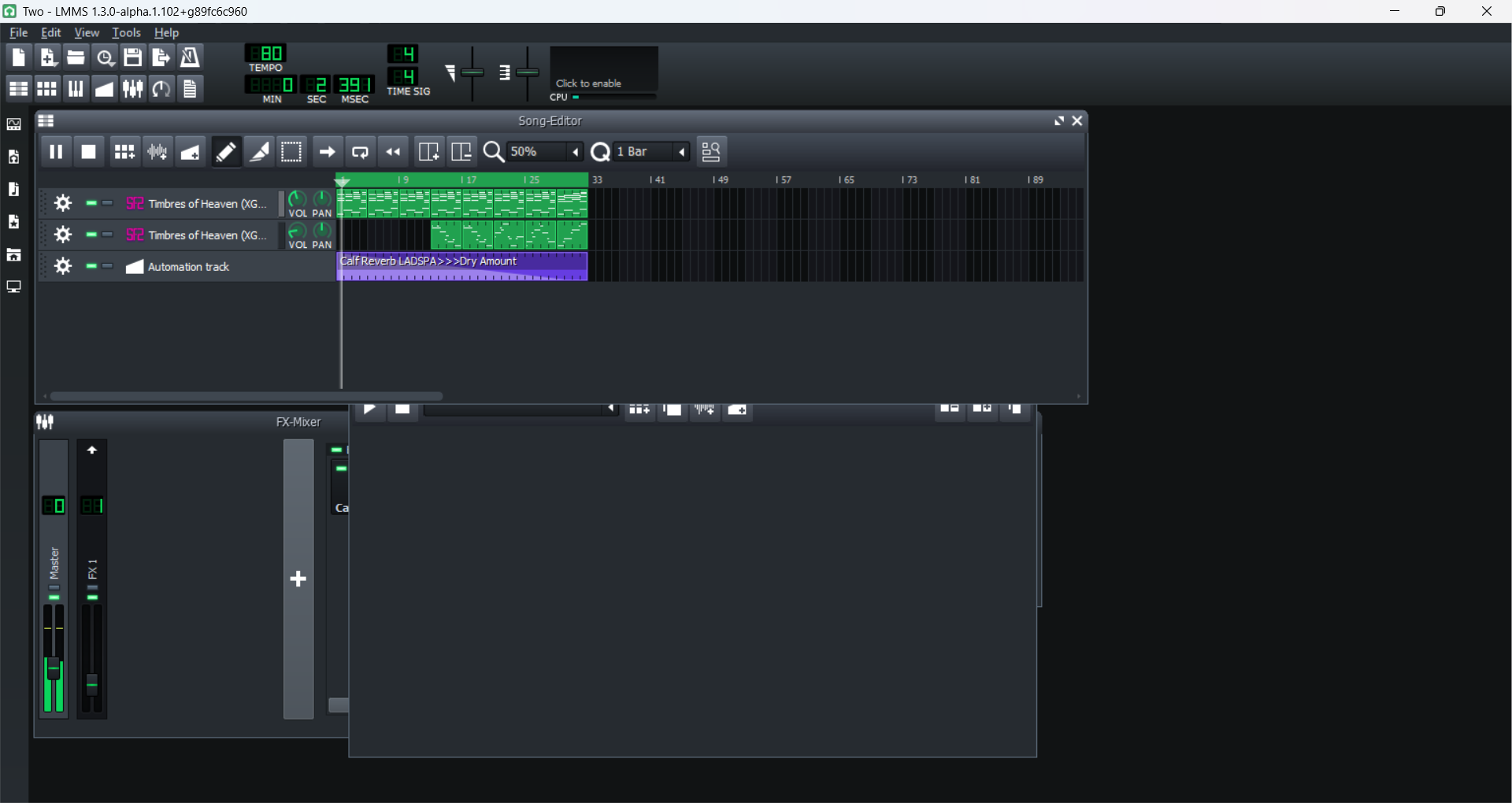Viewport: 1512px width, 803px height.
Task: Show the FX Mixer from main toolbar
Action: tap(133, 89)
